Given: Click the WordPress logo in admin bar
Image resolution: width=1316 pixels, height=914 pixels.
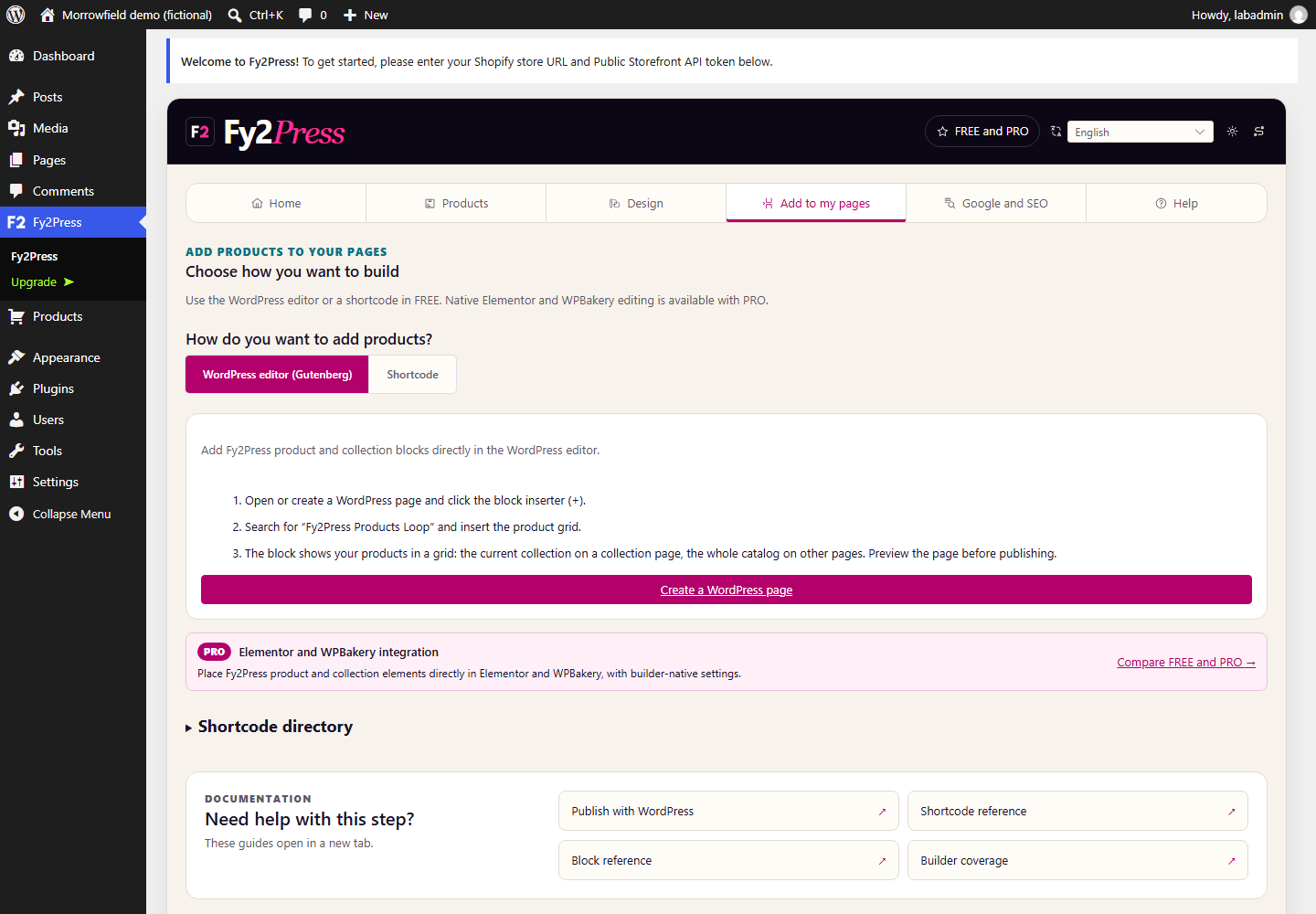Looking at the screenshot, I should (16, 15).
